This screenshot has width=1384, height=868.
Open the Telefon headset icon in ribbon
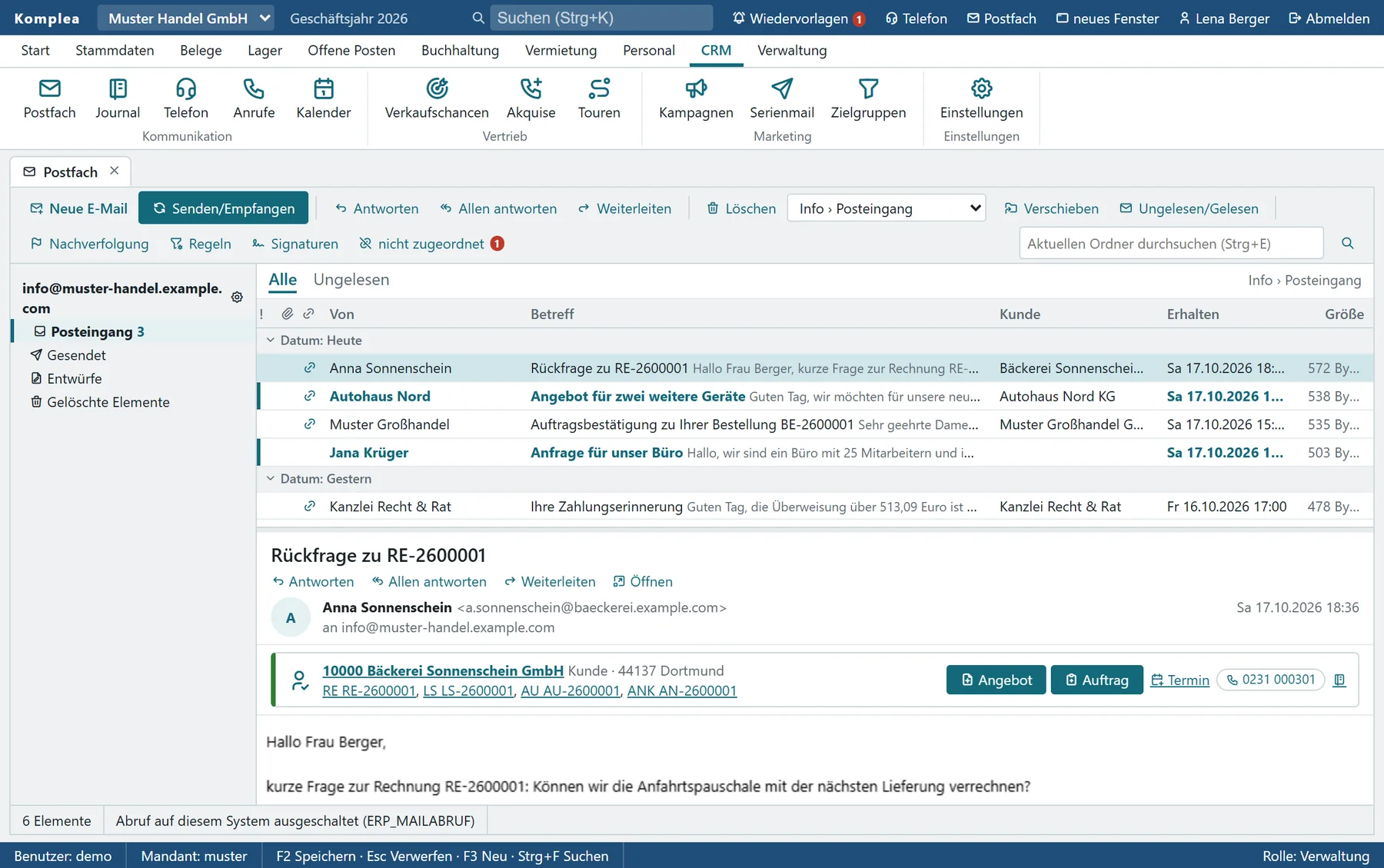(x=186, y=99)
